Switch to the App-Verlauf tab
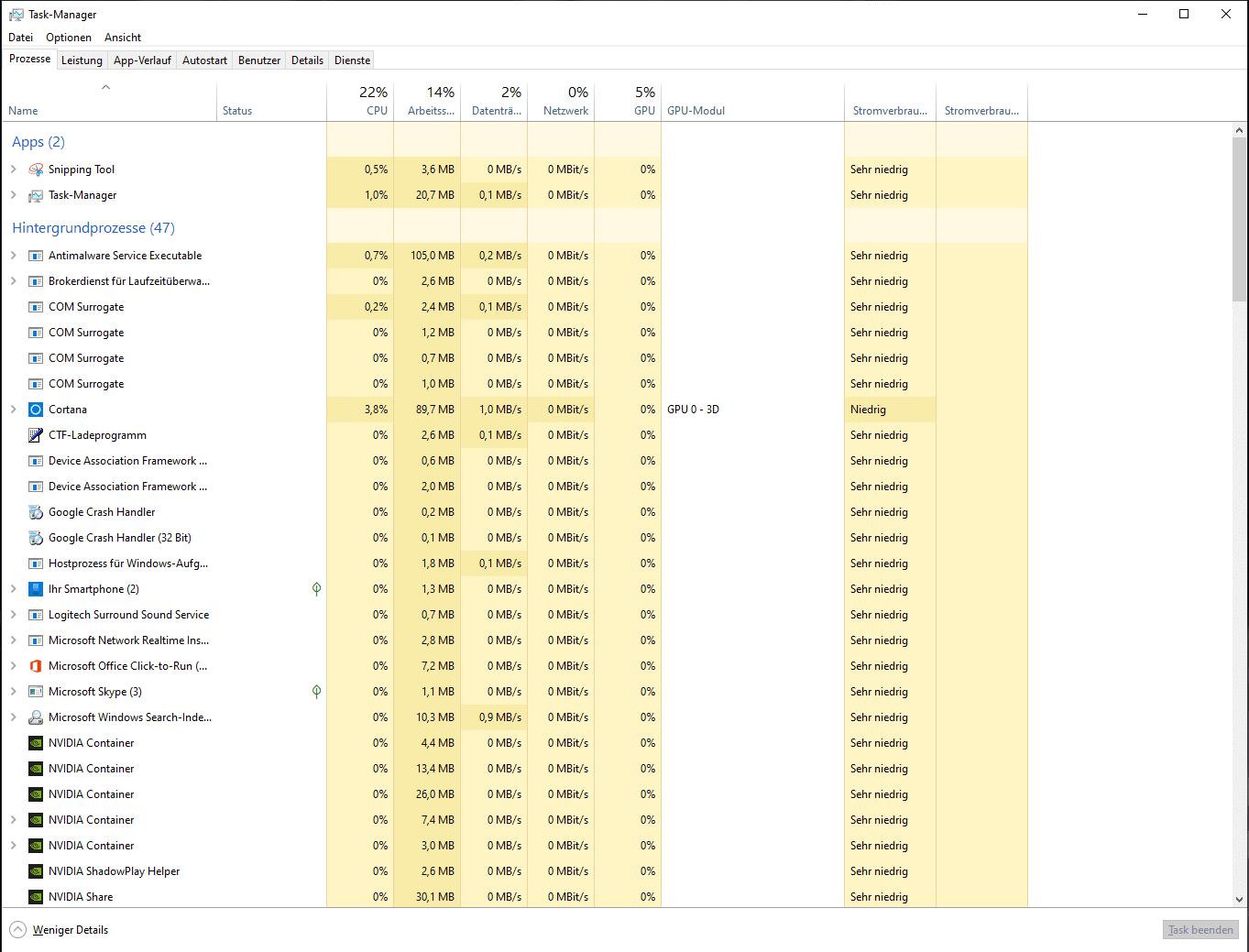This screenshot has height=952, width=1249. tap(142, 60)
